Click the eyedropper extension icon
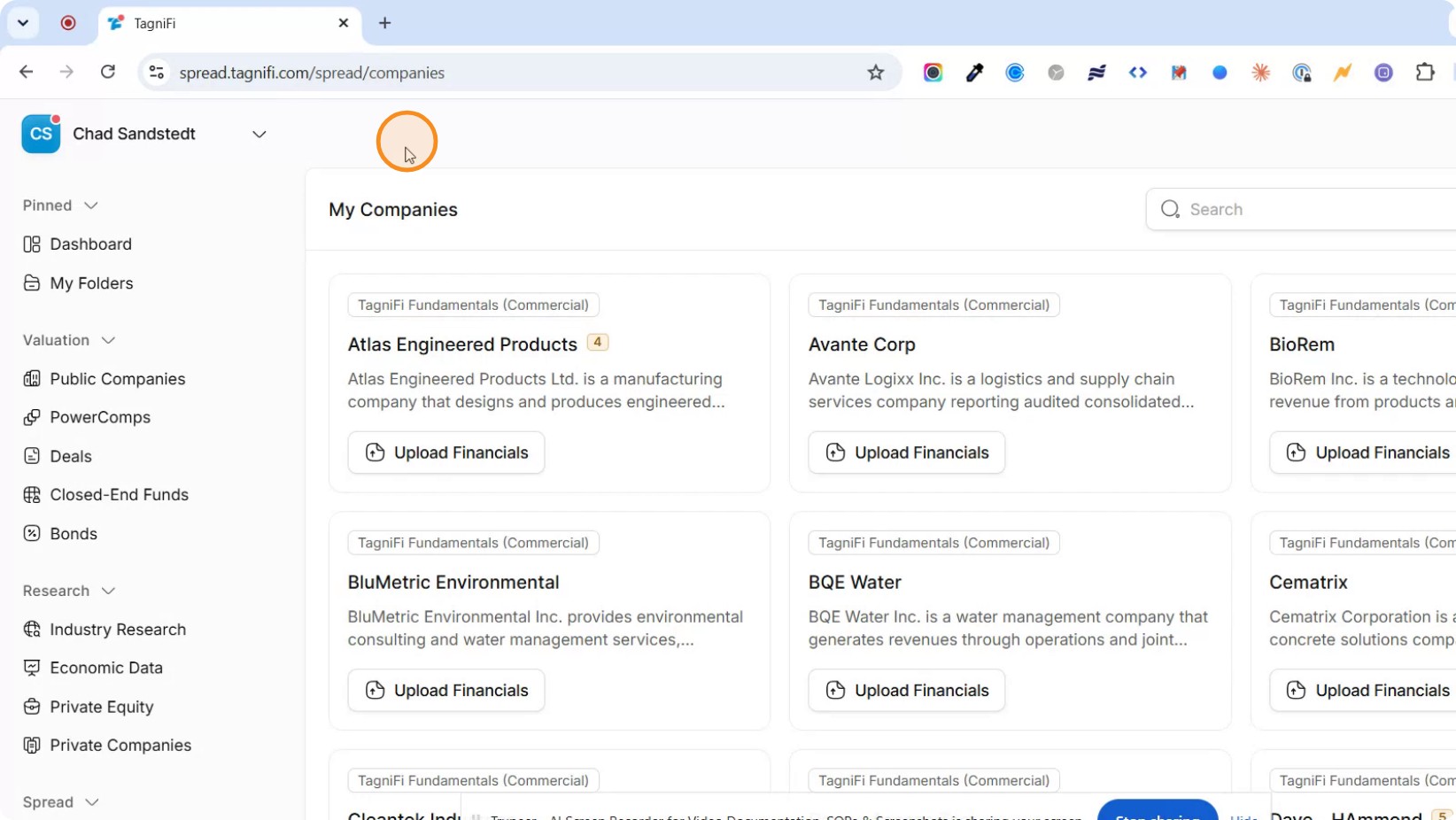Screen dimensions: 1456x820 [974, 73]
